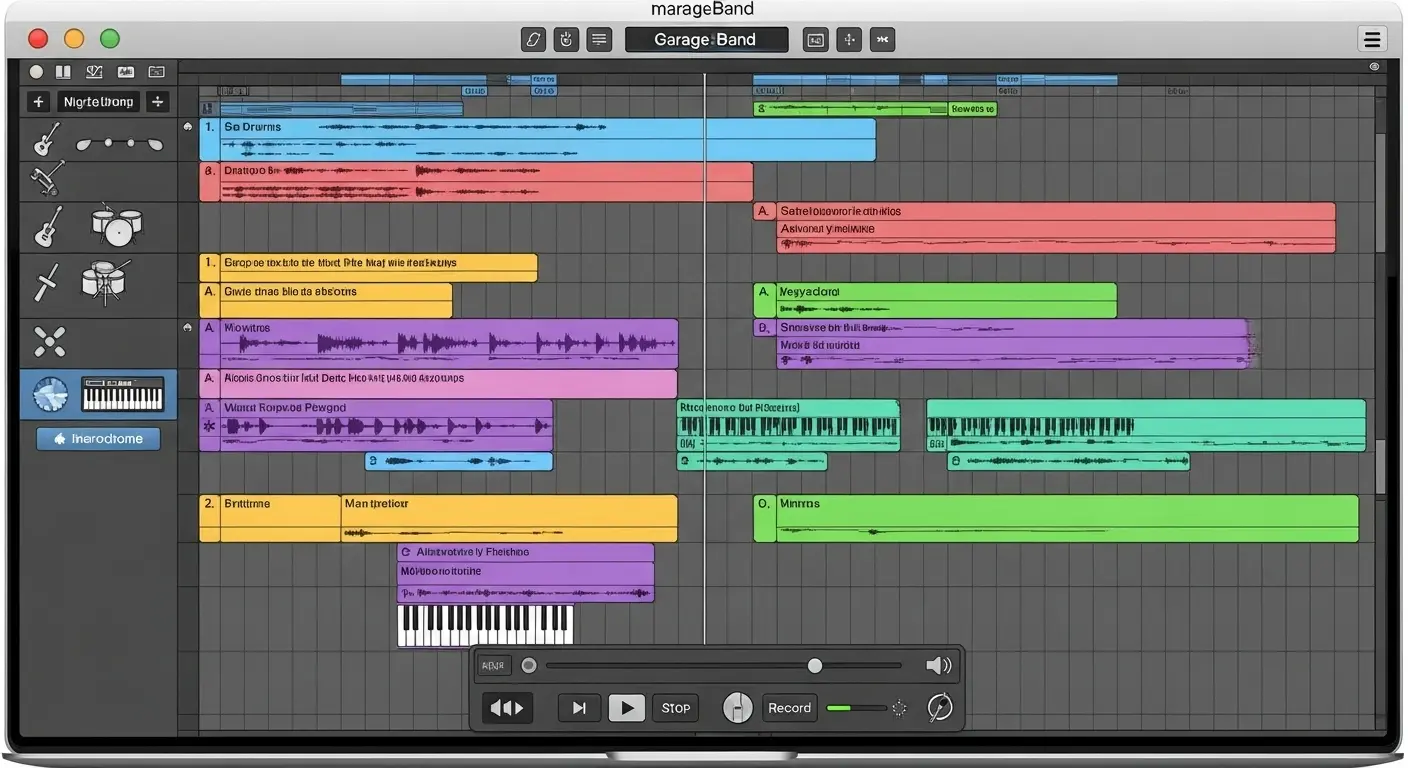The height and width of the screenshot is (768, 1408).
Task: Click the divide symbol button beside Nigrtelbronp
Action: point(157,102)
